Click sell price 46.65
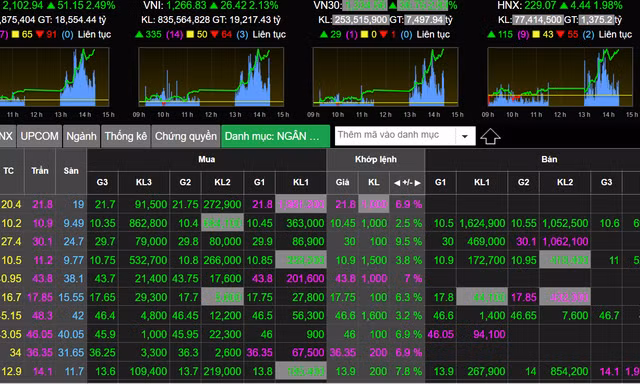The image size is (640, 384). 524,316
